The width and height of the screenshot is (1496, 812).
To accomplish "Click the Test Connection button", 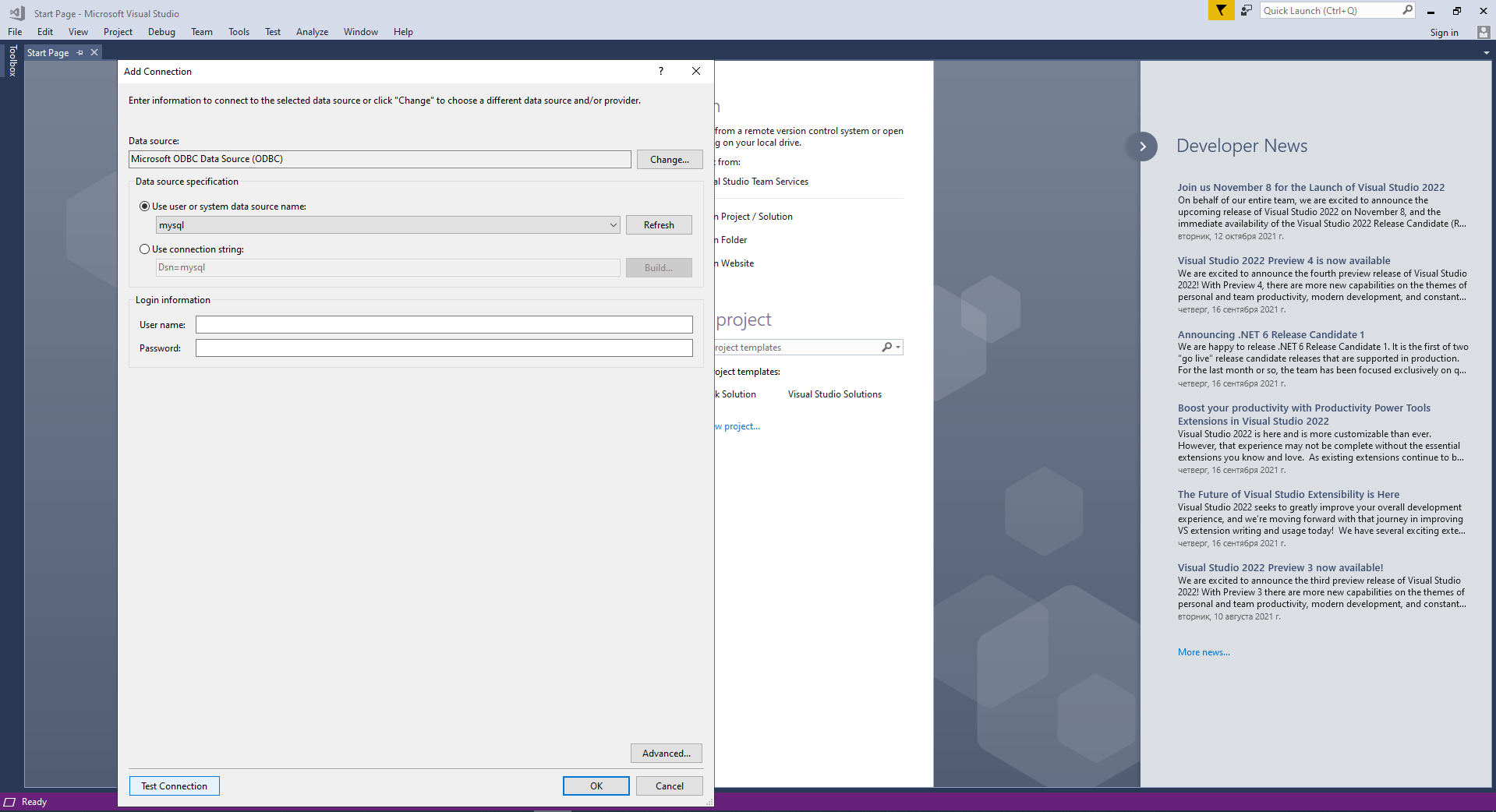I will tap(173, 786).
